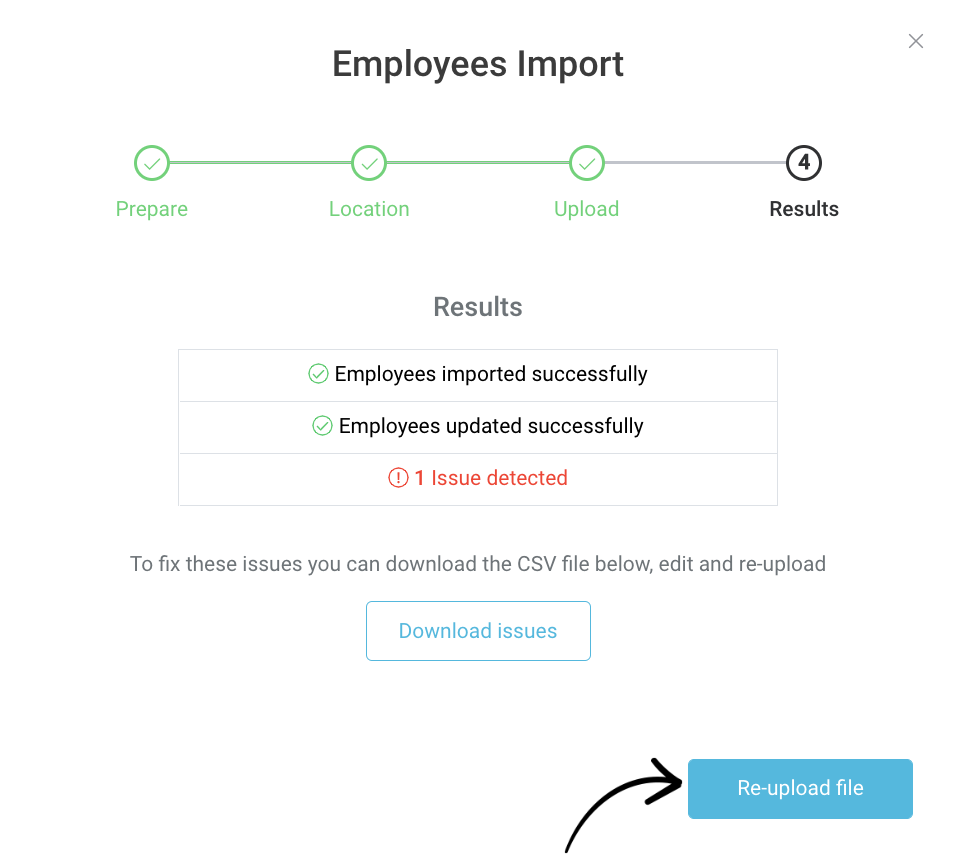Select the Prepare step label
Viewport: 956px width, 862px height.
(152, 209)
